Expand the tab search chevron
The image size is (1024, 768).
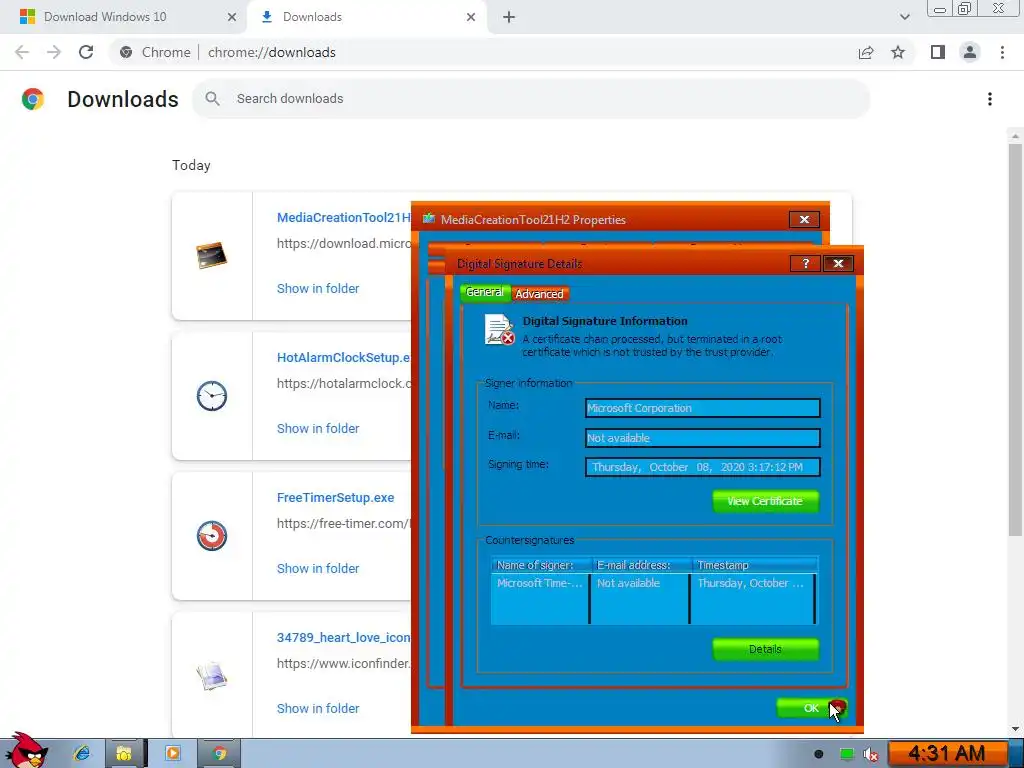coord(904,17)
